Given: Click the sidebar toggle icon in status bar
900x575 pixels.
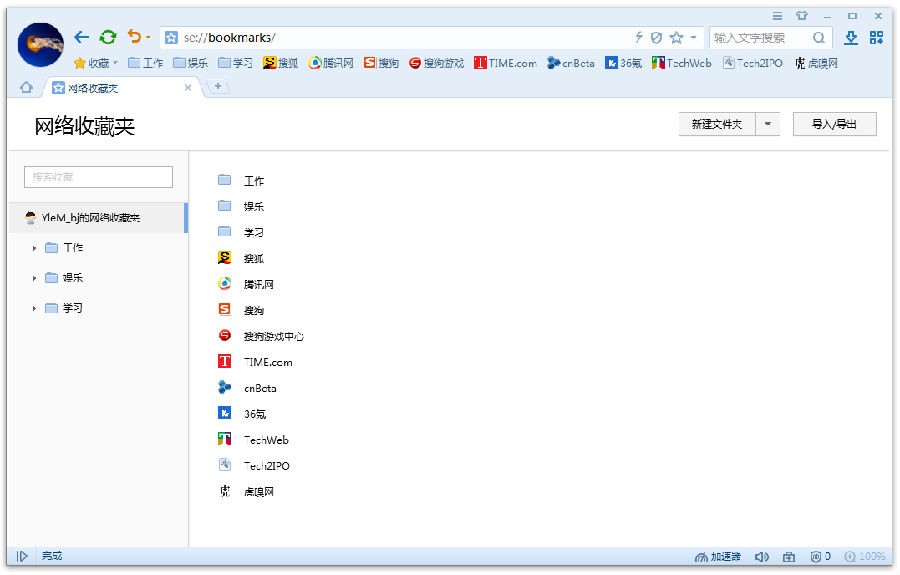Looking at the screenshot, I should (22, 557).
